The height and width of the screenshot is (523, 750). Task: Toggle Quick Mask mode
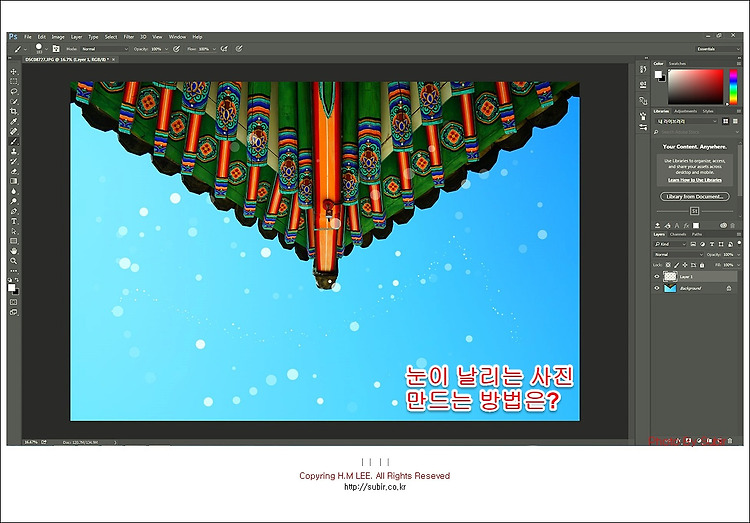(x=14, y=302)
